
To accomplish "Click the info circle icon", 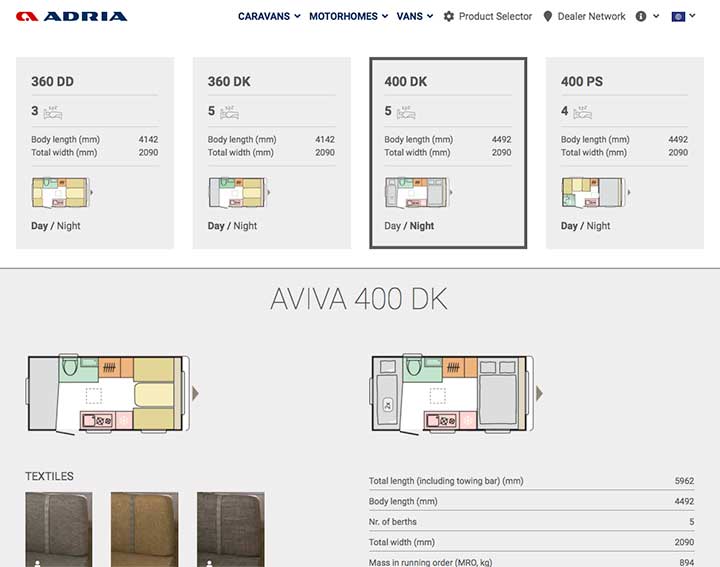I will coord(641,17).
